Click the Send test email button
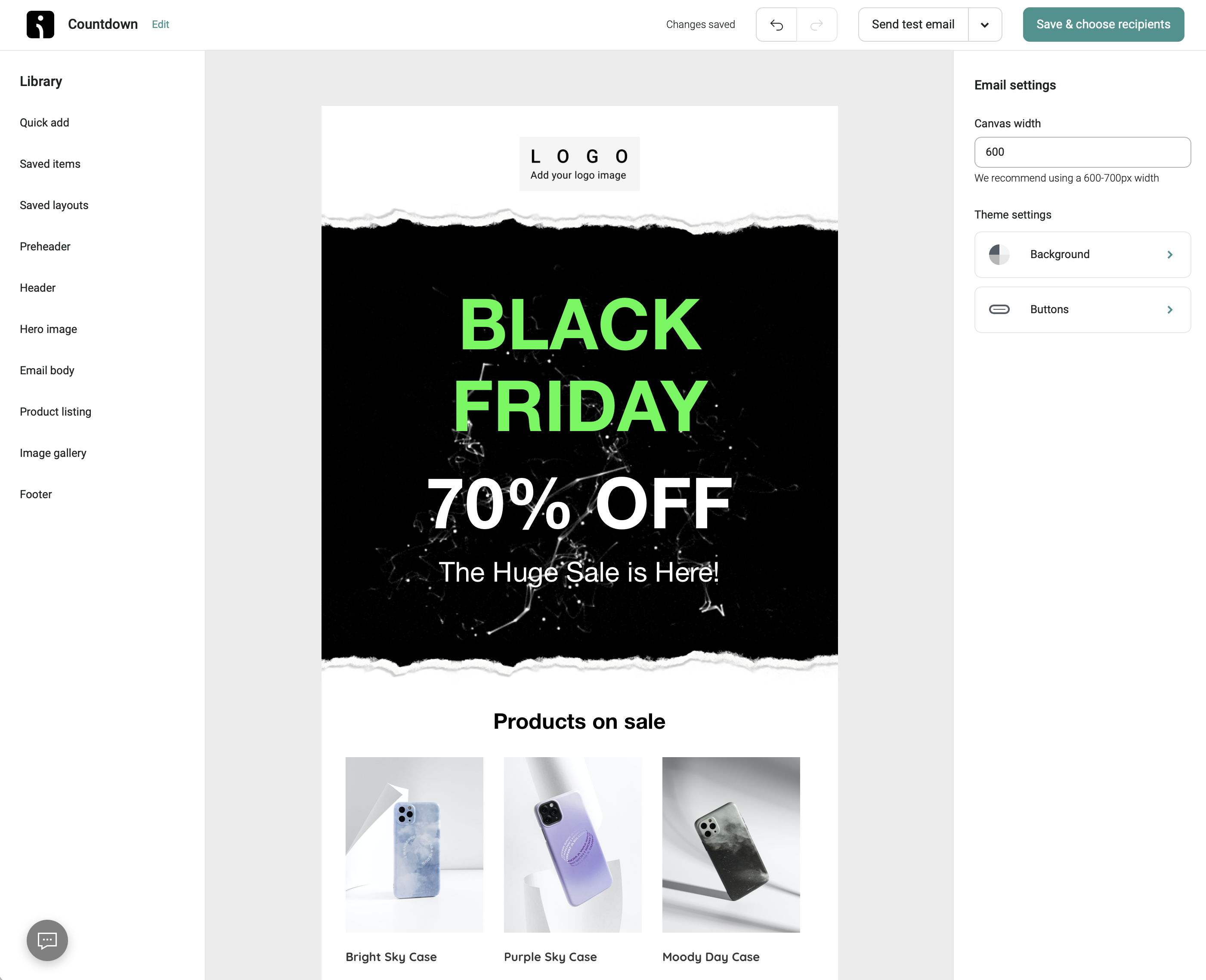The width and height of the screenshot is (1206, 980). tap(913, 24)
